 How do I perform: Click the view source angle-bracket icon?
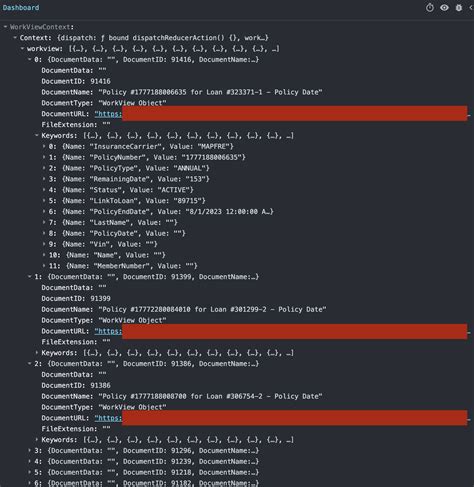point(471,7)
